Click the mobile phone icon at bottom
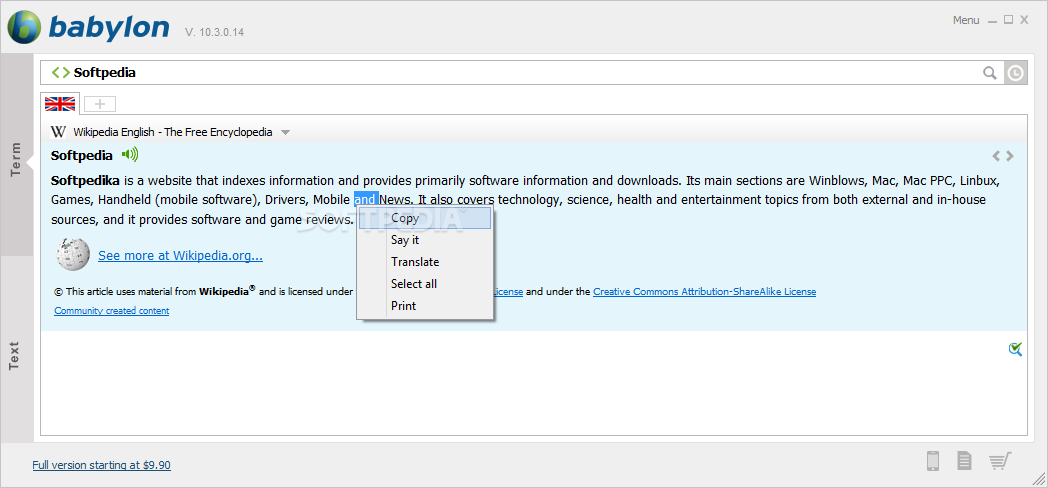 [933, 461]
